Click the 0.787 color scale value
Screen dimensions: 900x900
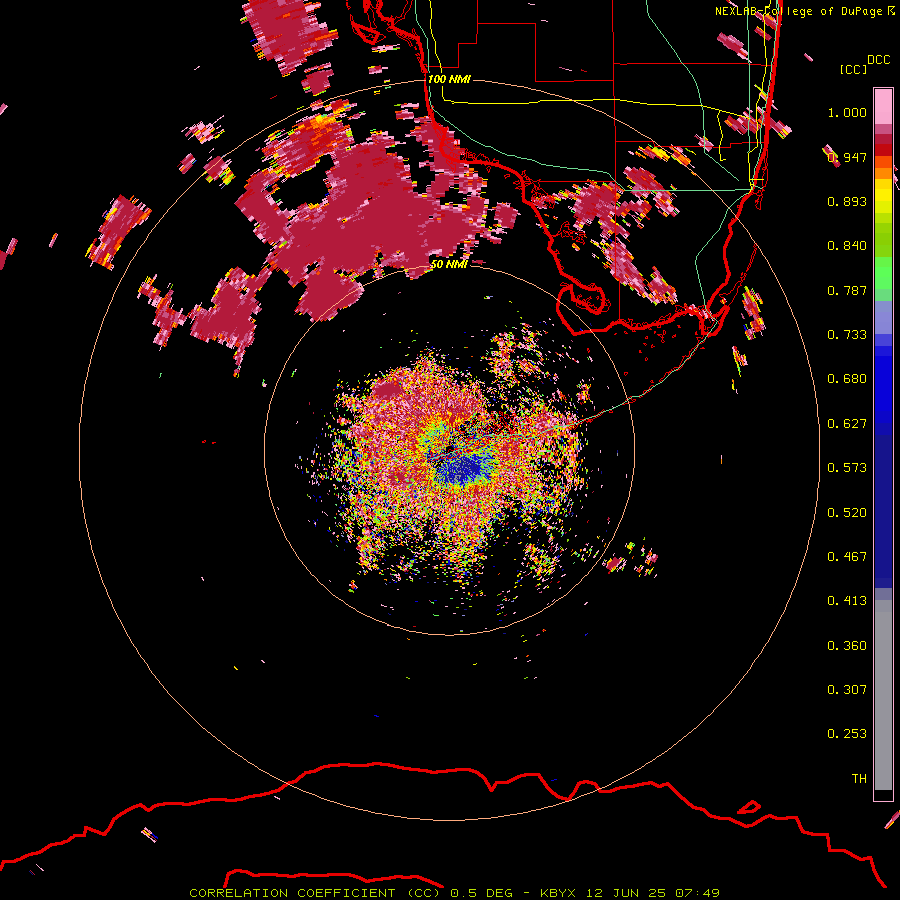click(847, 290)
